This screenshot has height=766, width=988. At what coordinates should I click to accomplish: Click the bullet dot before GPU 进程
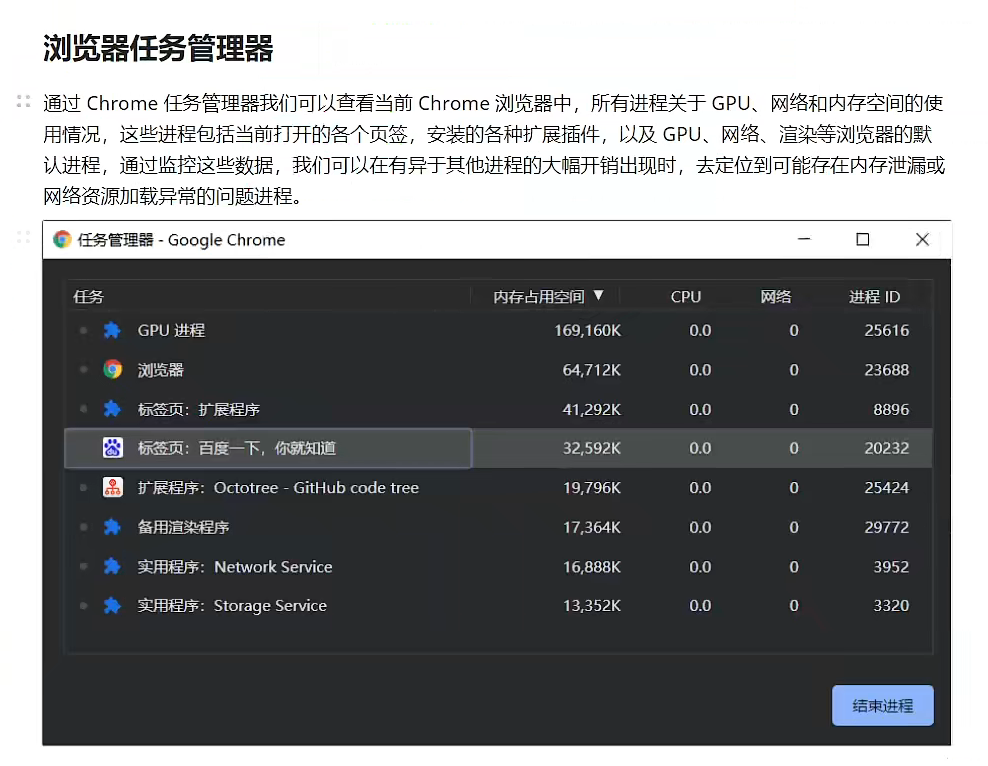84,330
